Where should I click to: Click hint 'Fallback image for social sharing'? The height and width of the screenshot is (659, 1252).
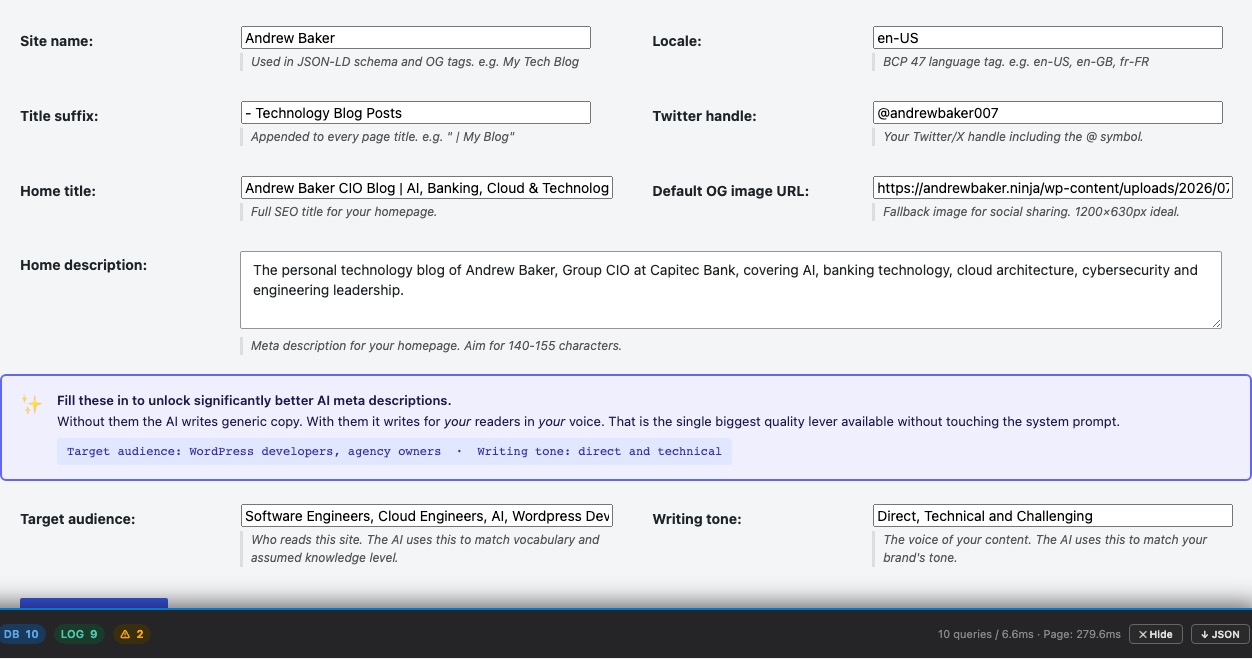(x=1031, y=212)
